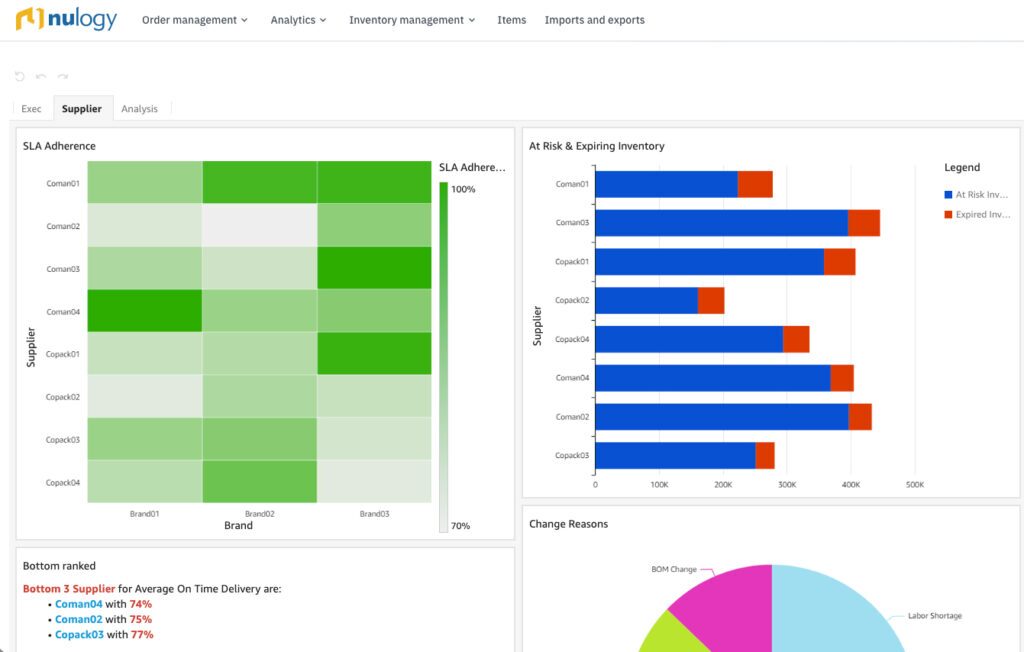The width and height of the screenshot is (1024, 652).
Task: Click the At Risk & Expiring Inventory title
Action: (596, 146)
